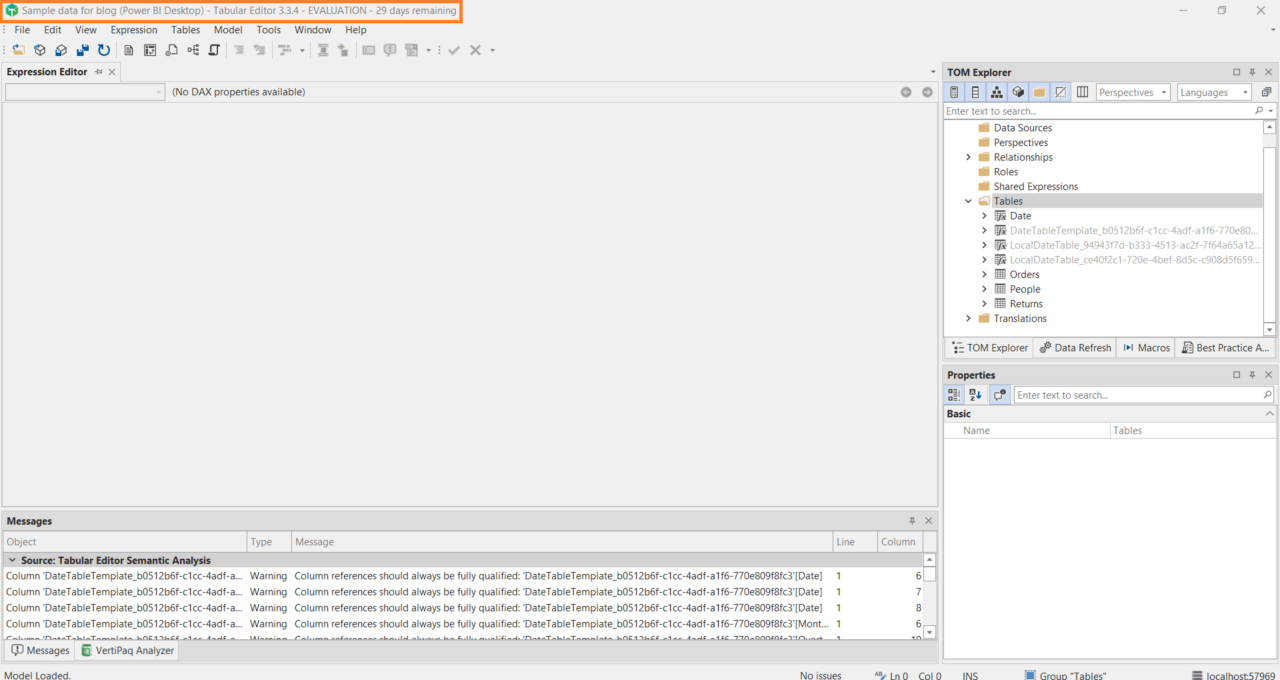Click the deploy model cube icon
Image resolution: width=1280 pixels, height=680 pixels.
click(x=40, y=50)
